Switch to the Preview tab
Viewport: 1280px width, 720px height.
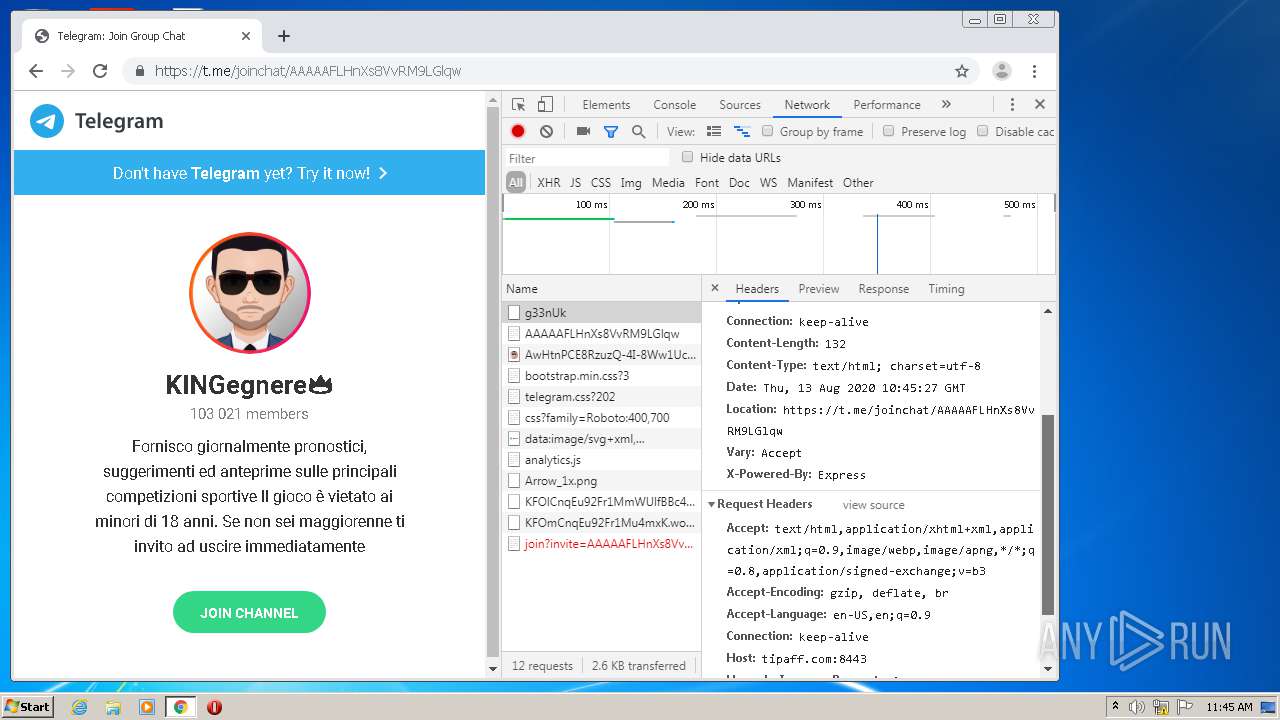point(819,288)
